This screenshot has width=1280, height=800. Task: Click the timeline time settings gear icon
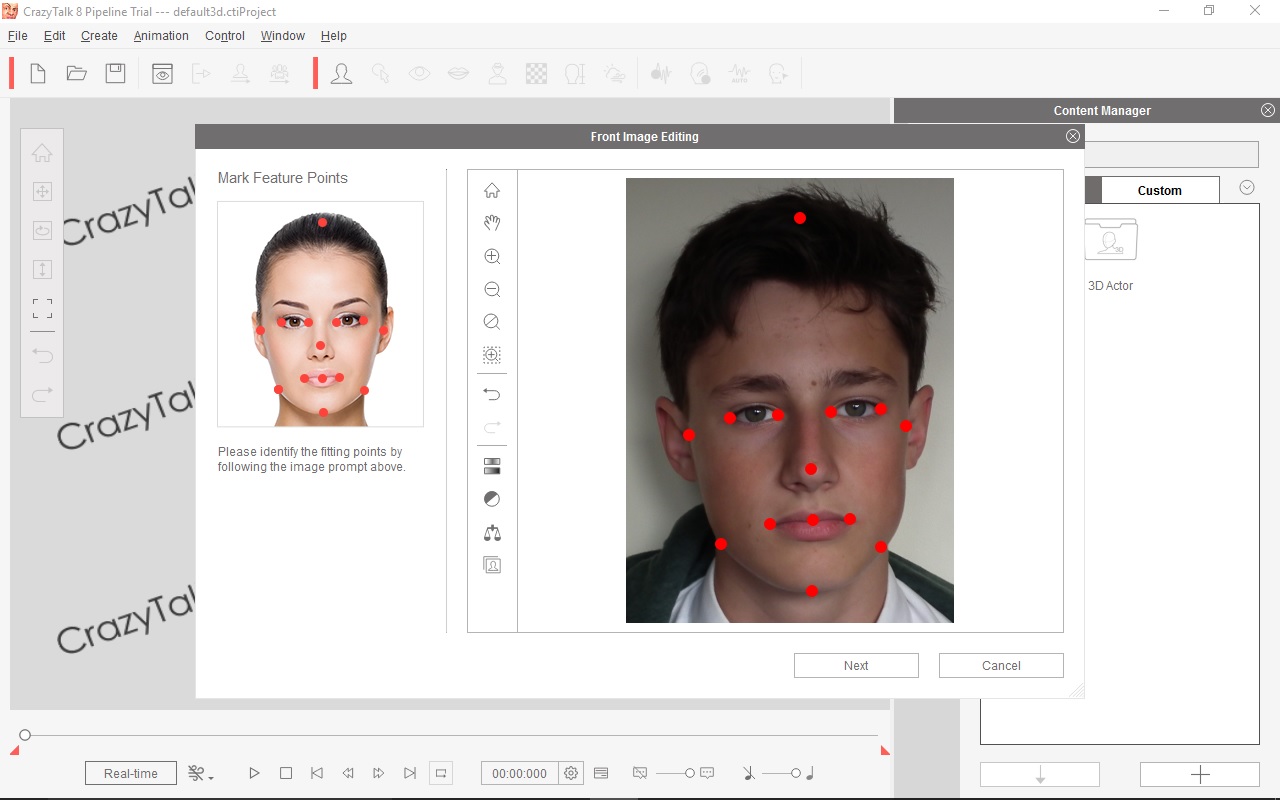571,773
